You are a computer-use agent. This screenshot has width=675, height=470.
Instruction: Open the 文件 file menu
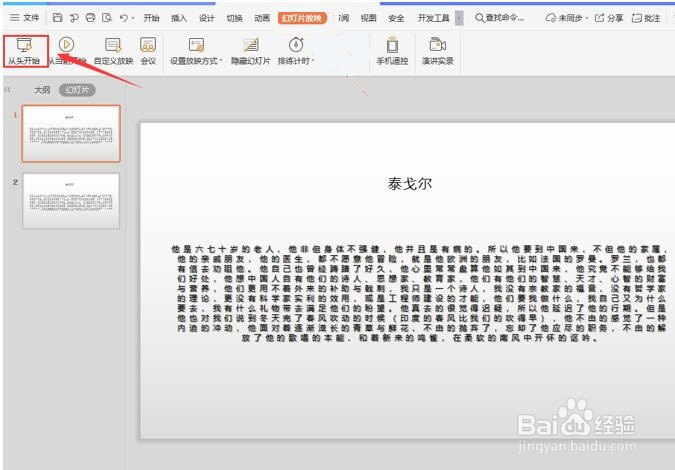click(x=25, y=18)
